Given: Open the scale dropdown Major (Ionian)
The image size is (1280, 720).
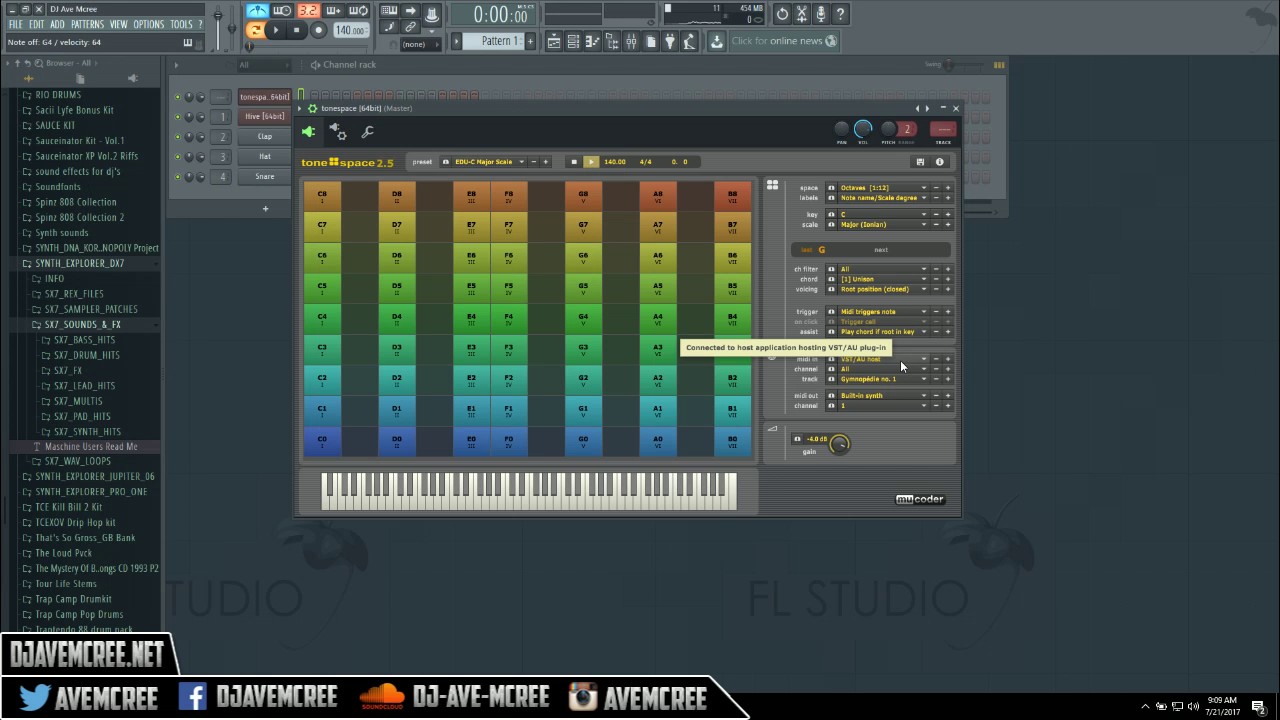Looking at the screenshot, I should coord(883,225).
